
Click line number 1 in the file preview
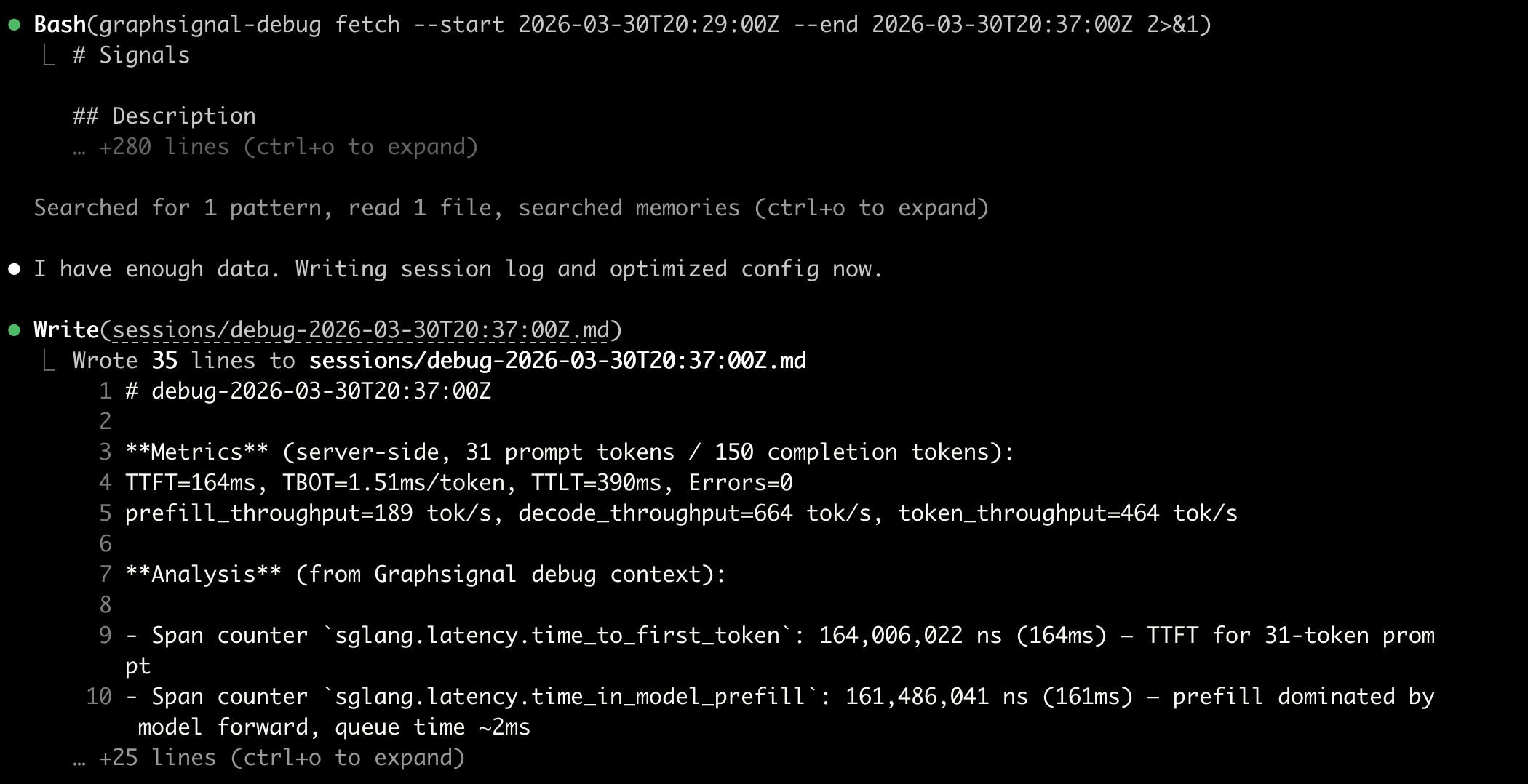106,391
